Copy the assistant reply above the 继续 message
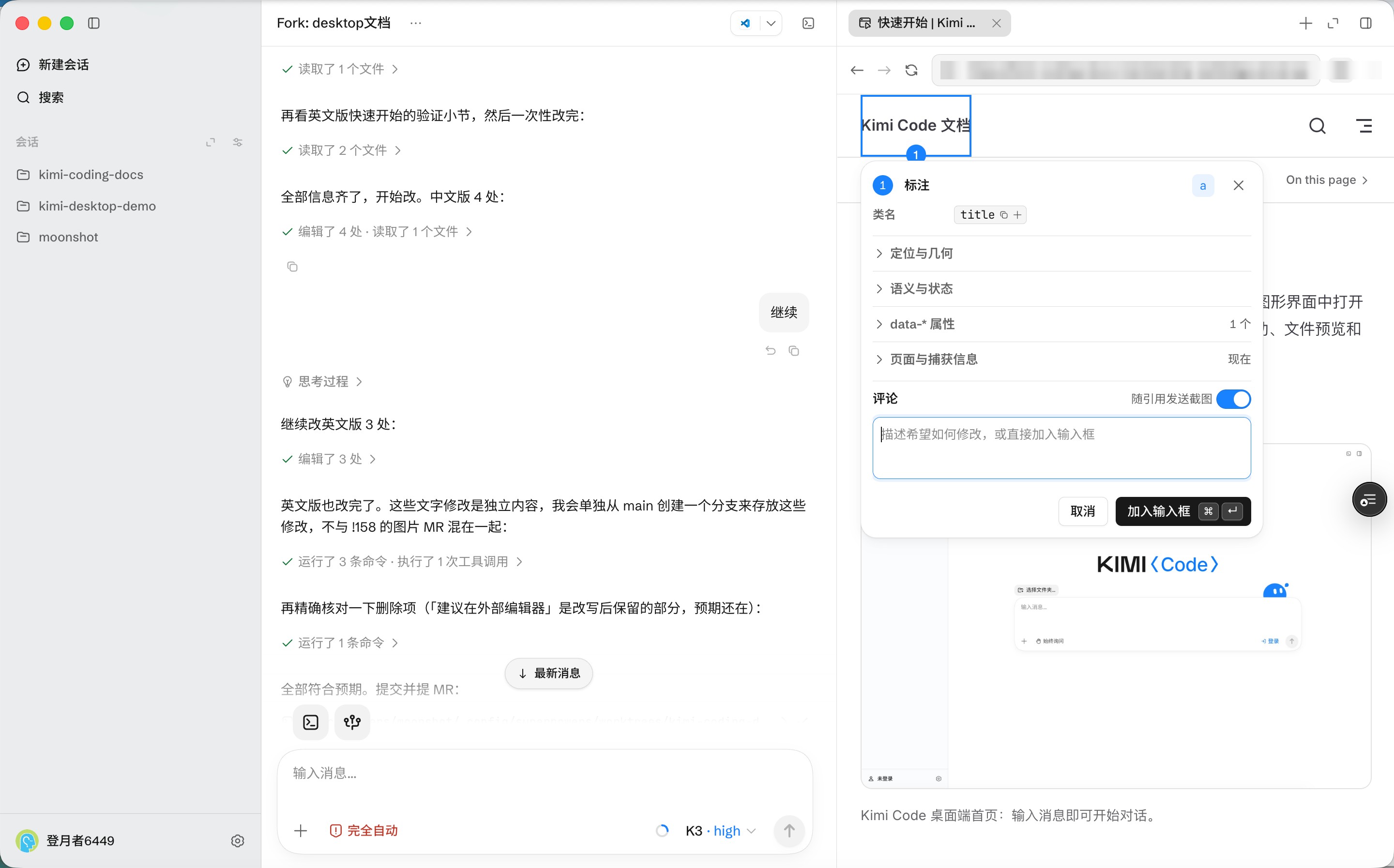The image size is (1394, 868). (292, 267)
